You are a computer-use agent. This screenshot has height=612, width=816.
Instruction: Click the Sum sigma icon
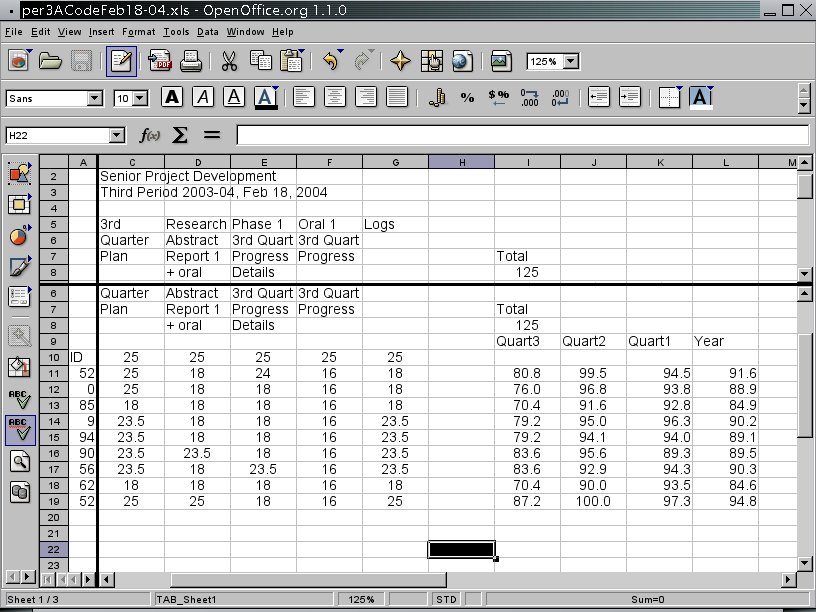coord(180,135)
